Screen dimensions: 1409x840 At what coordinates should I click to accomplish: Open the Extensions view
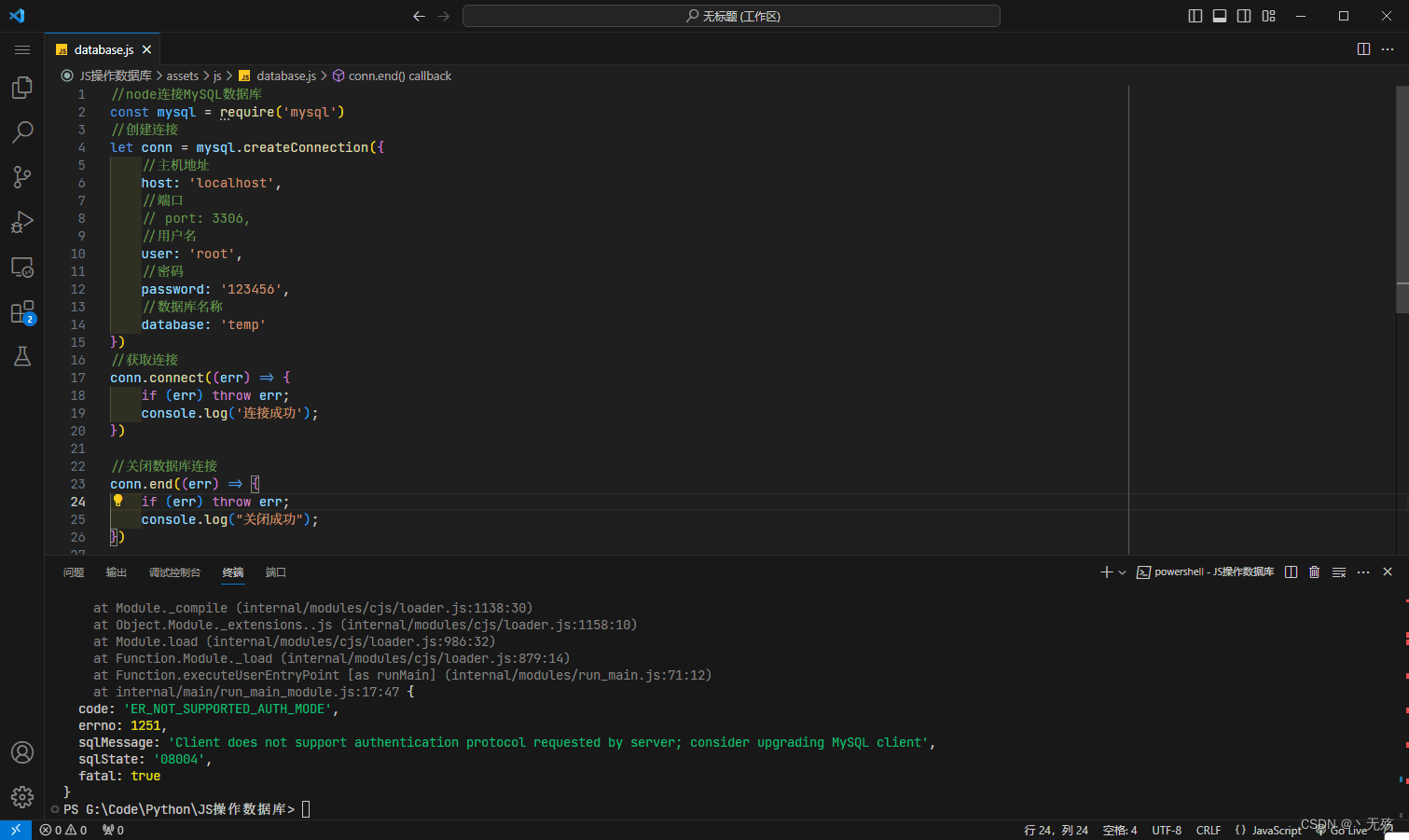22,312
